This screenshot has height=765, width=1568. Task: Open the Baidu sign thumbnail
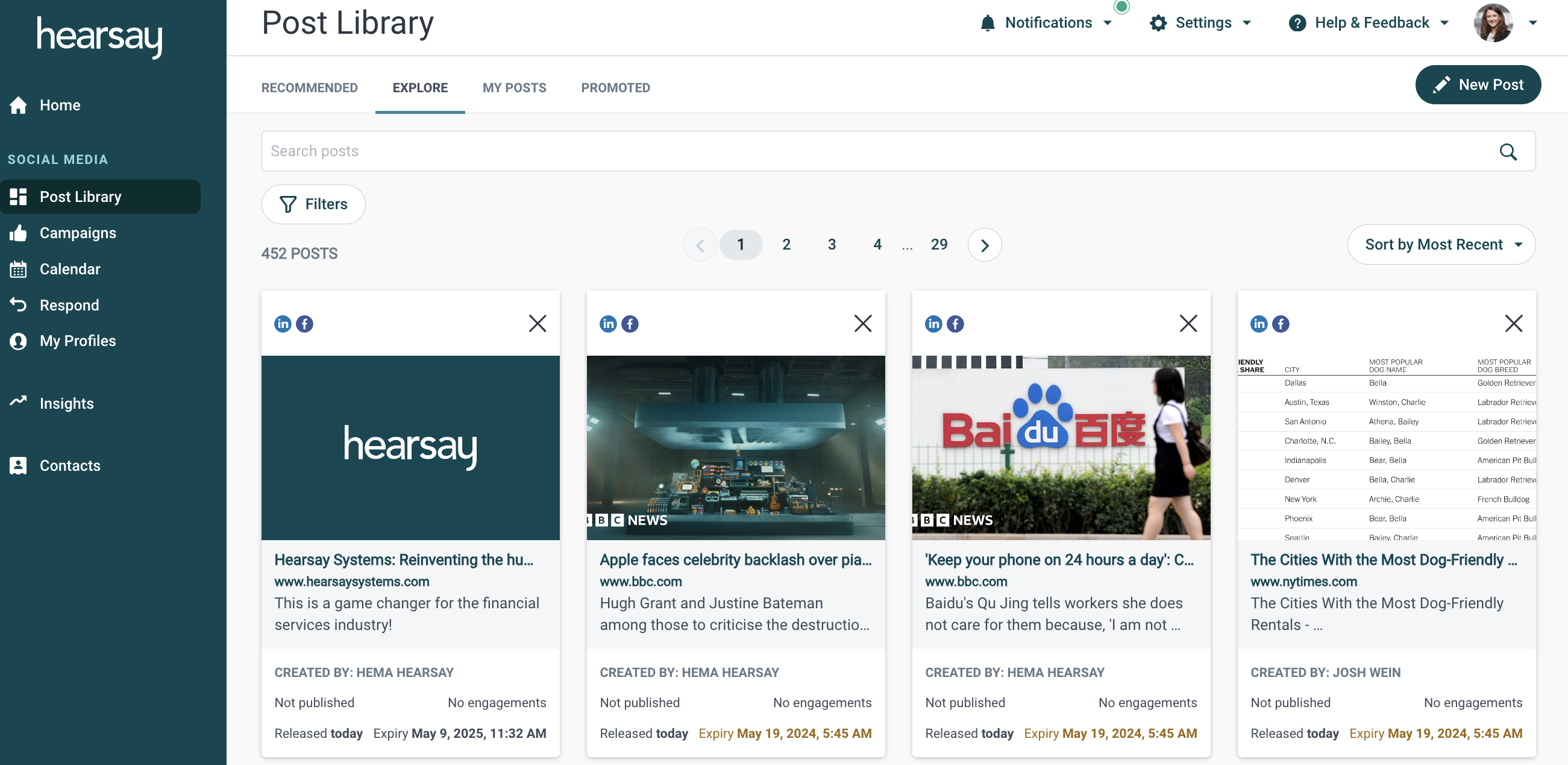[x=1061, y=448]
